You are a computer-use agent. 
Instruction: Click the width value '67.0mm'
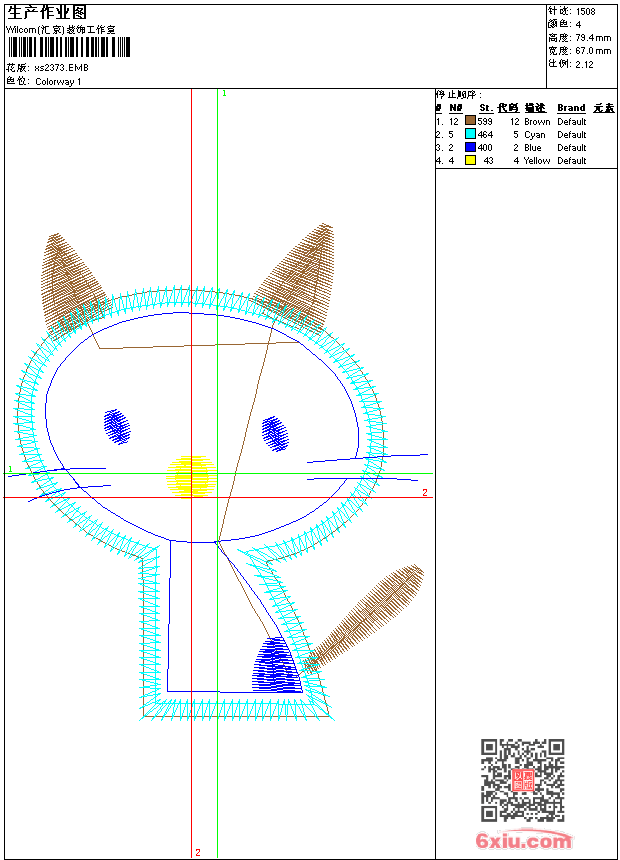[x=593, y=51]
